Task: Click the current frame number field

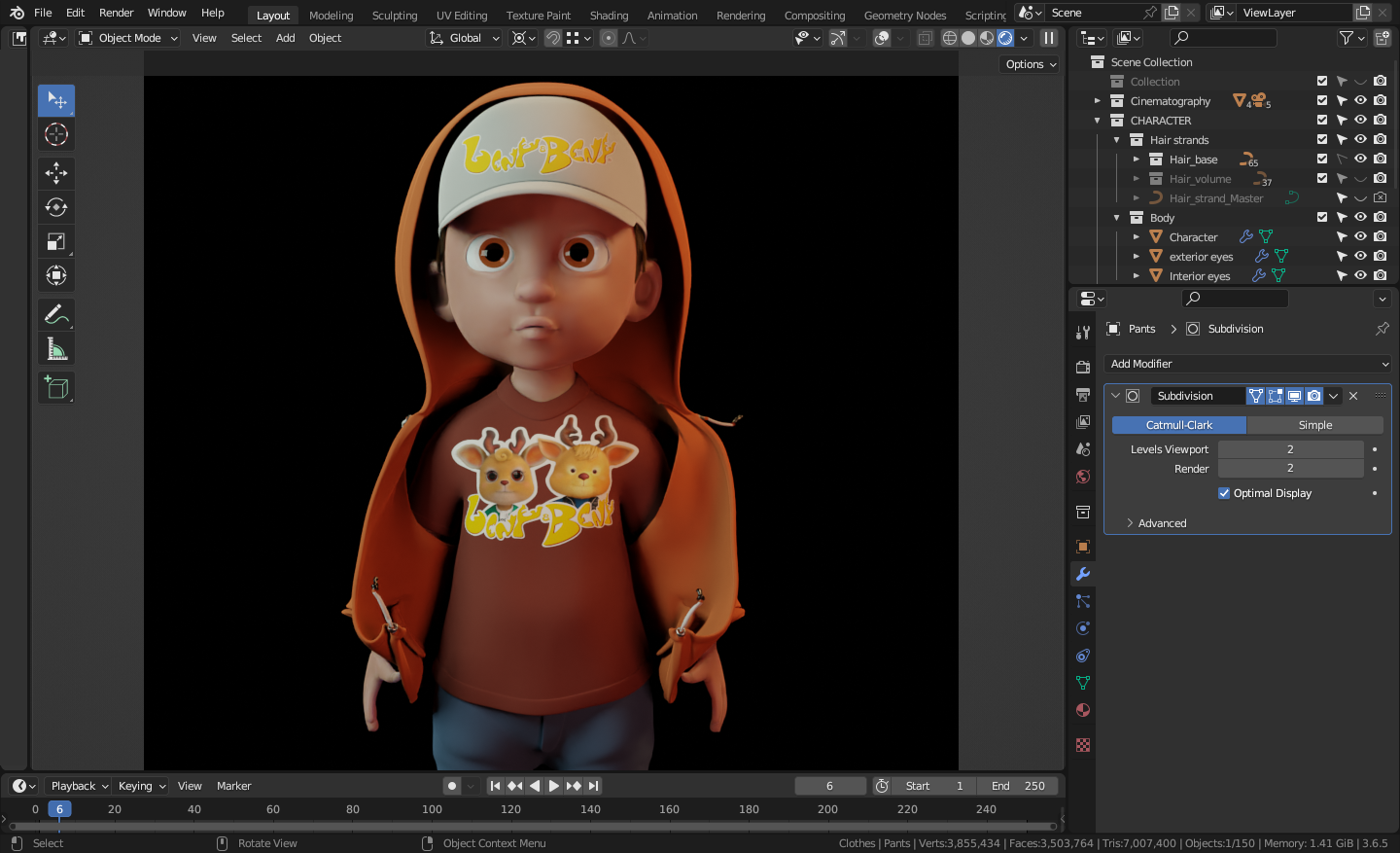Action: pos(830,786)
